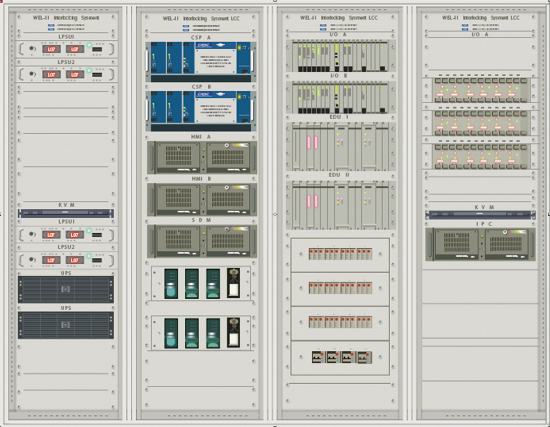Click the upper green power module panel
This screenshot has height=427, width=550.
(201, 283)
